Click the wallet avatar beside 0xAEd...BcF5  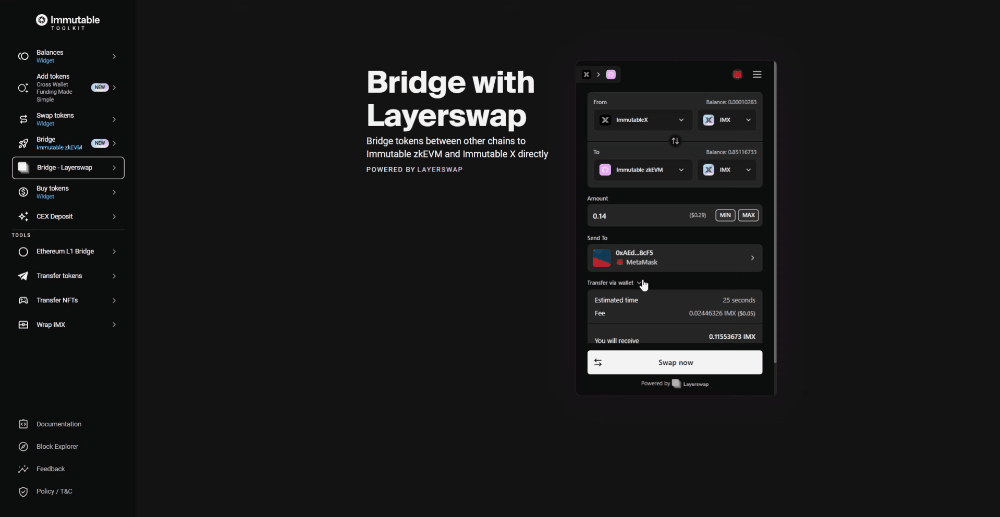[x=602, y=258]
